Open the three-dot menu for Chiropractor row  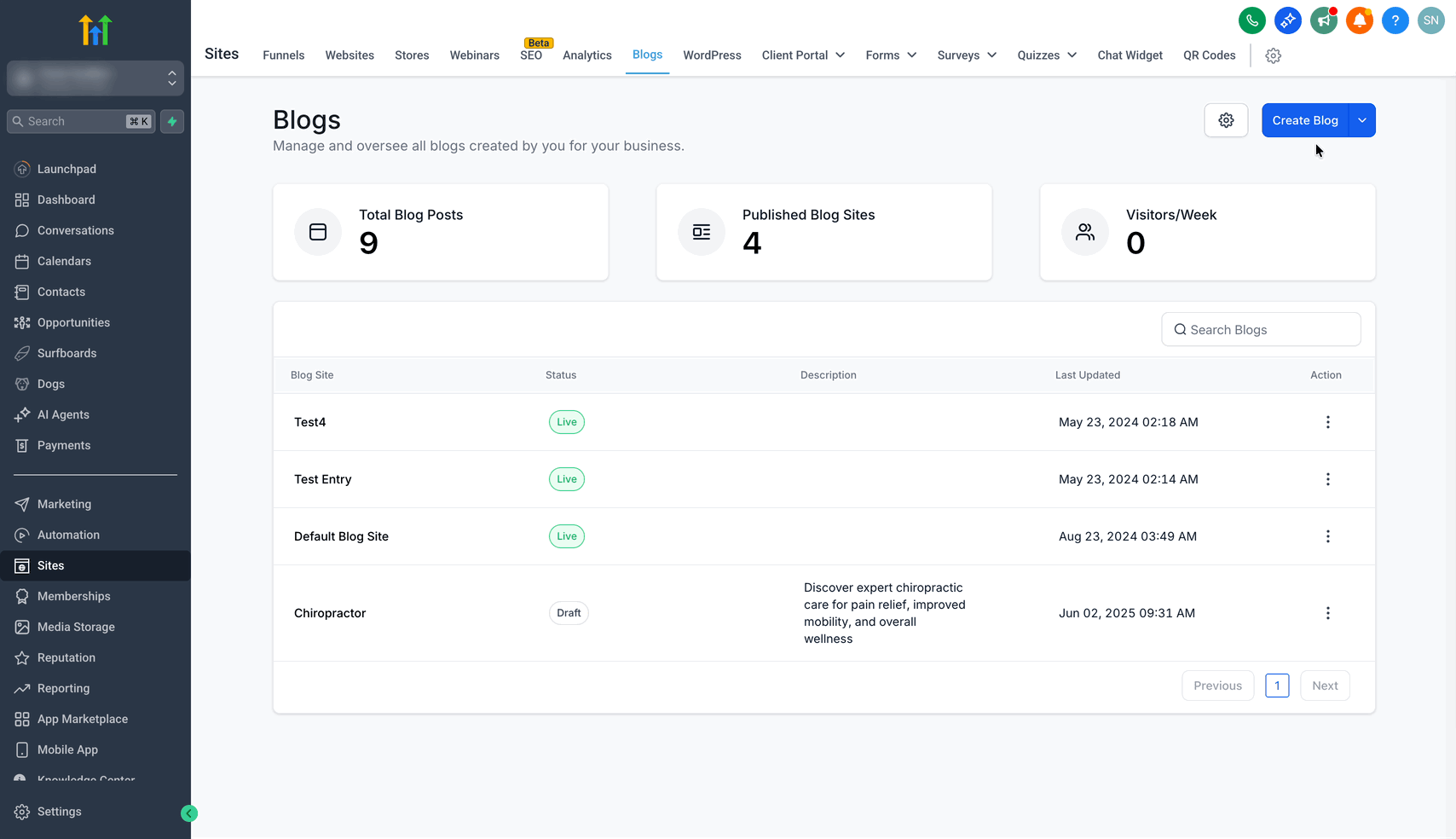coord(1327,613)
